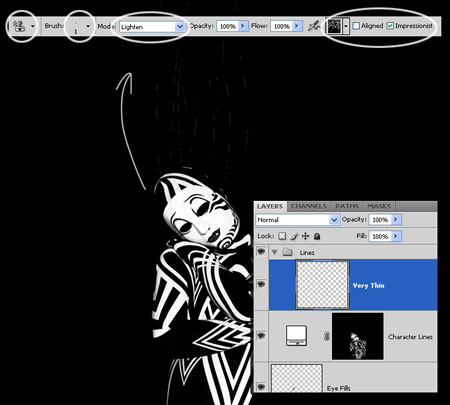The image size is (450, 405).
Task: Click the Flow value field
Action: click(282, 26)
